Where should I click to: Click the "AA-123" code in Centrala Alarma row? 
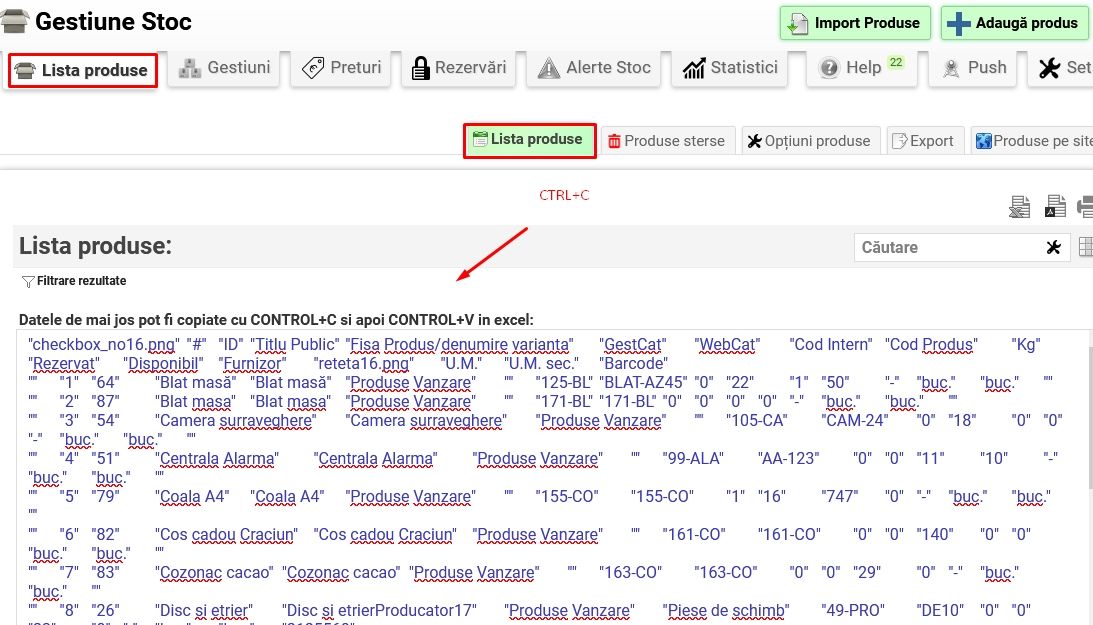click(788, 459)
